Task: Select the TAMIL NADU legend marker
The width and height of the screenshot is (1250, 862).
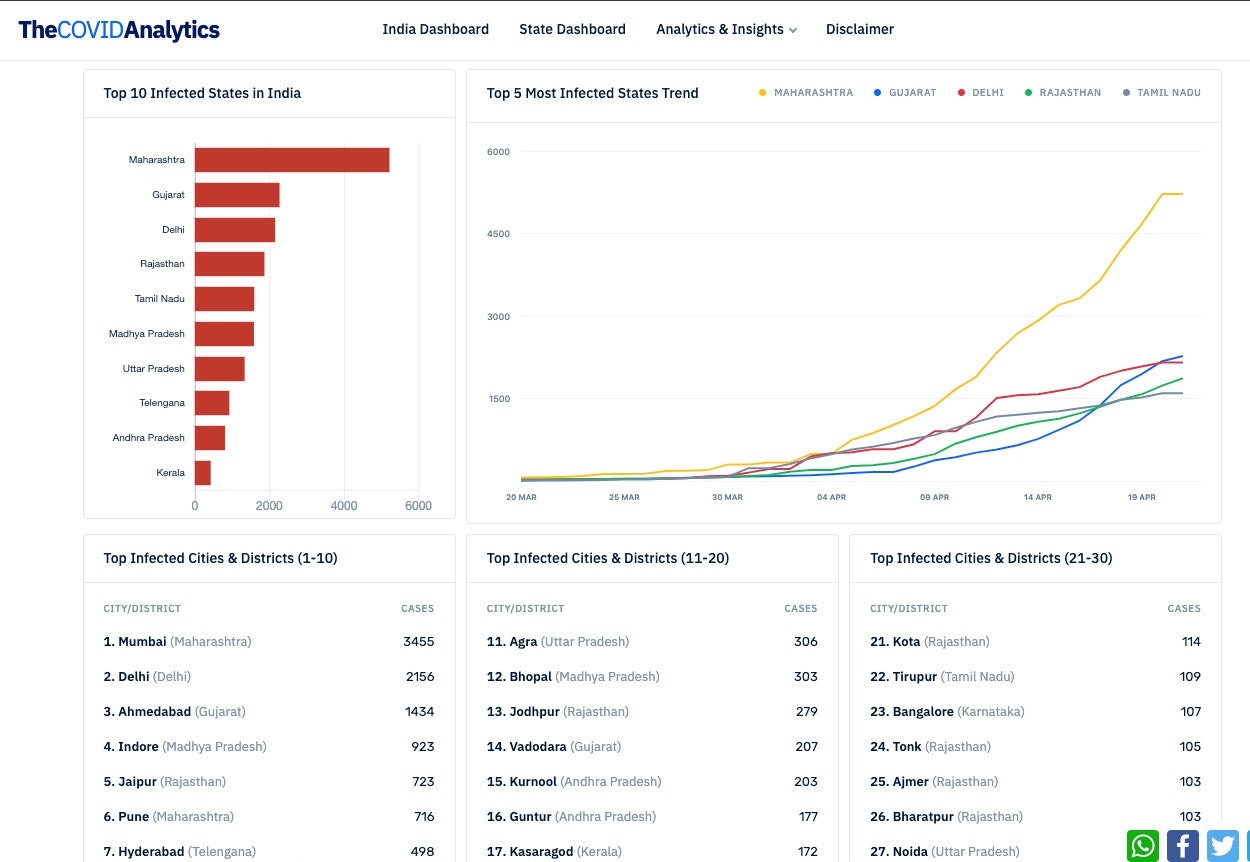Action: [x=1126, y=92]
